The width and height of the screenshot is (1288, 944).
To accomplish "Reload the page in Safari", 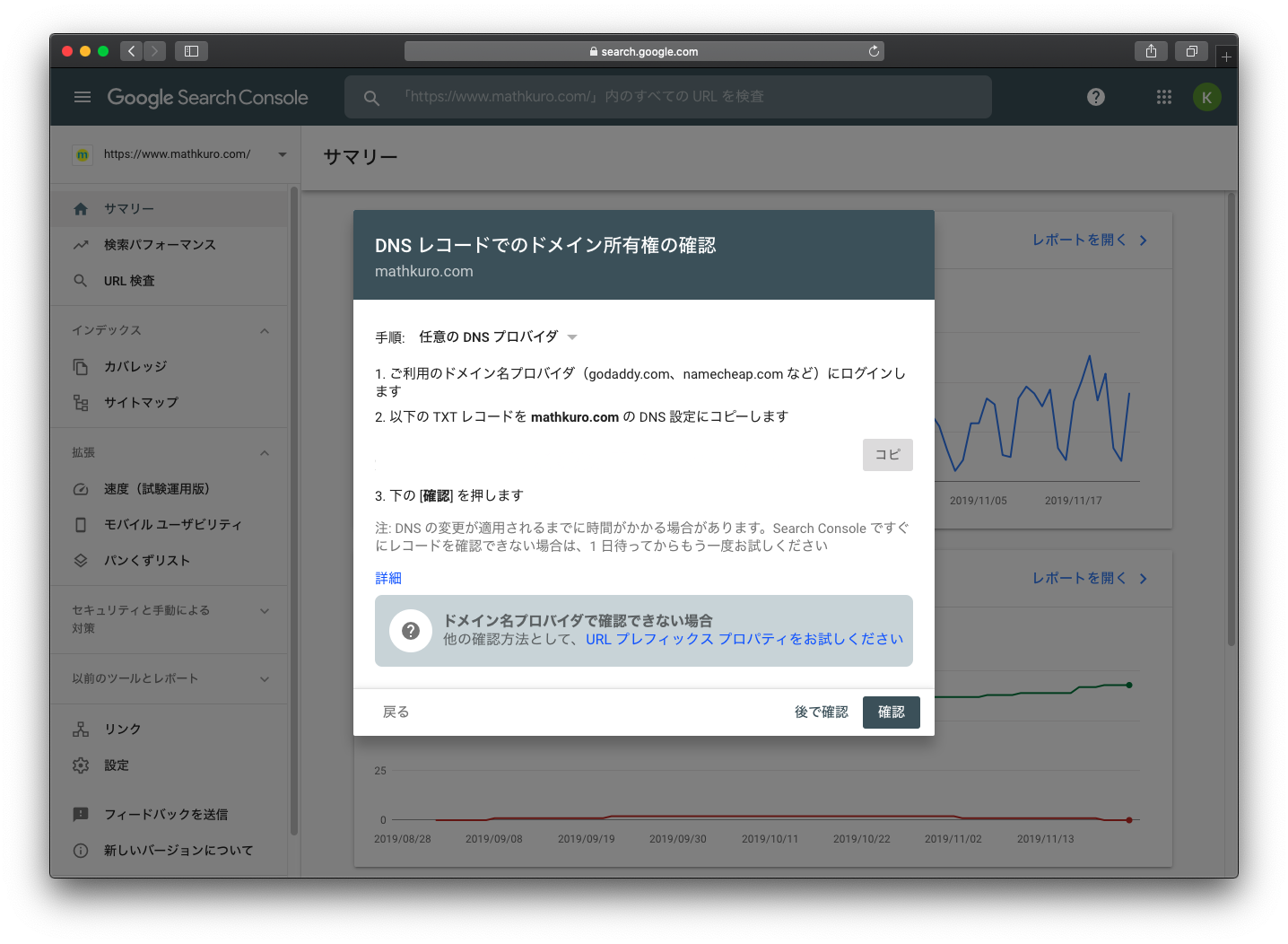I will pyautogui.click(x=874, y=51).
